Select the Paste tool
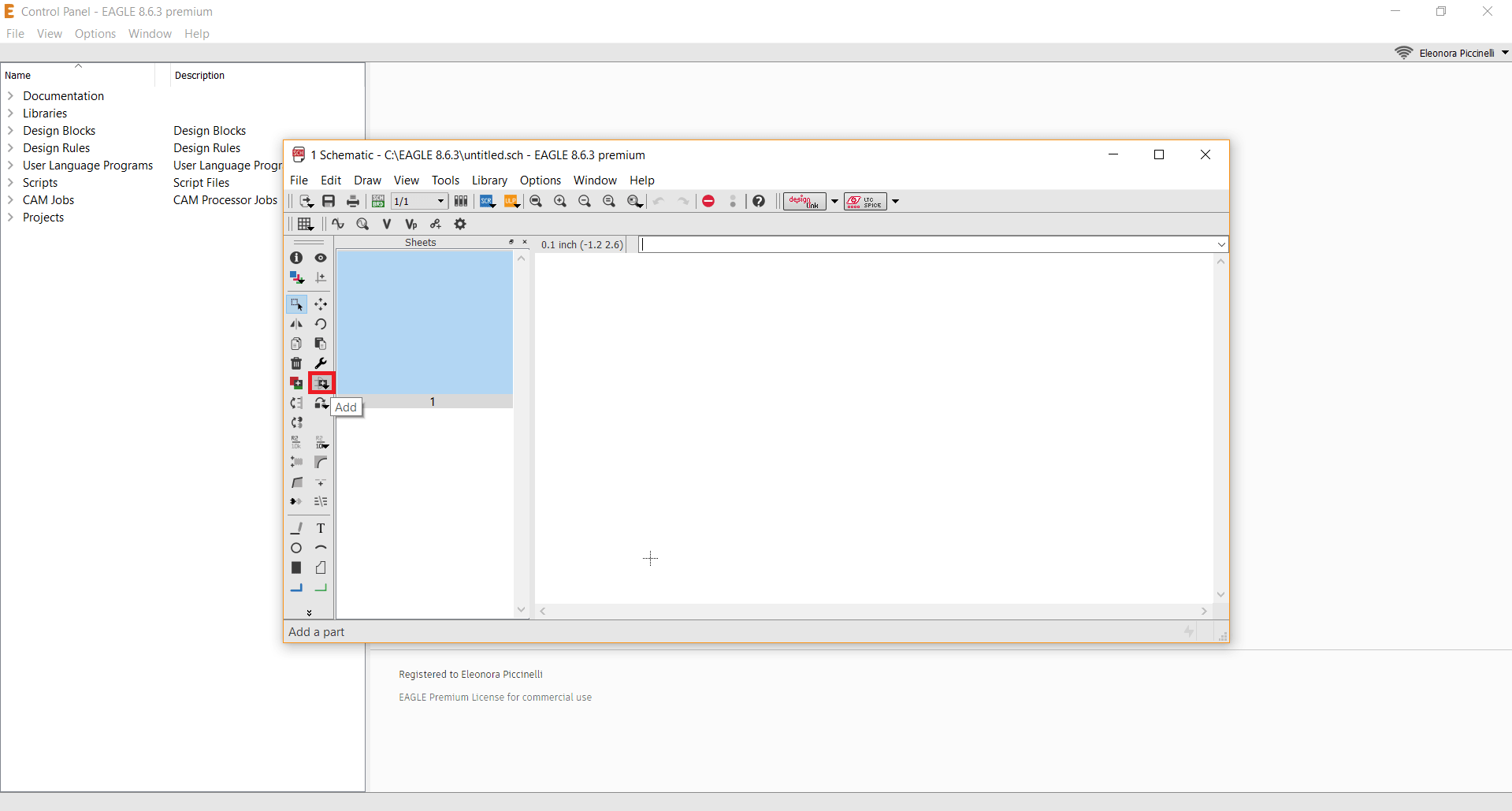Image resolution: width=1512 pixels, height=811 pixels. coord(321,344)
